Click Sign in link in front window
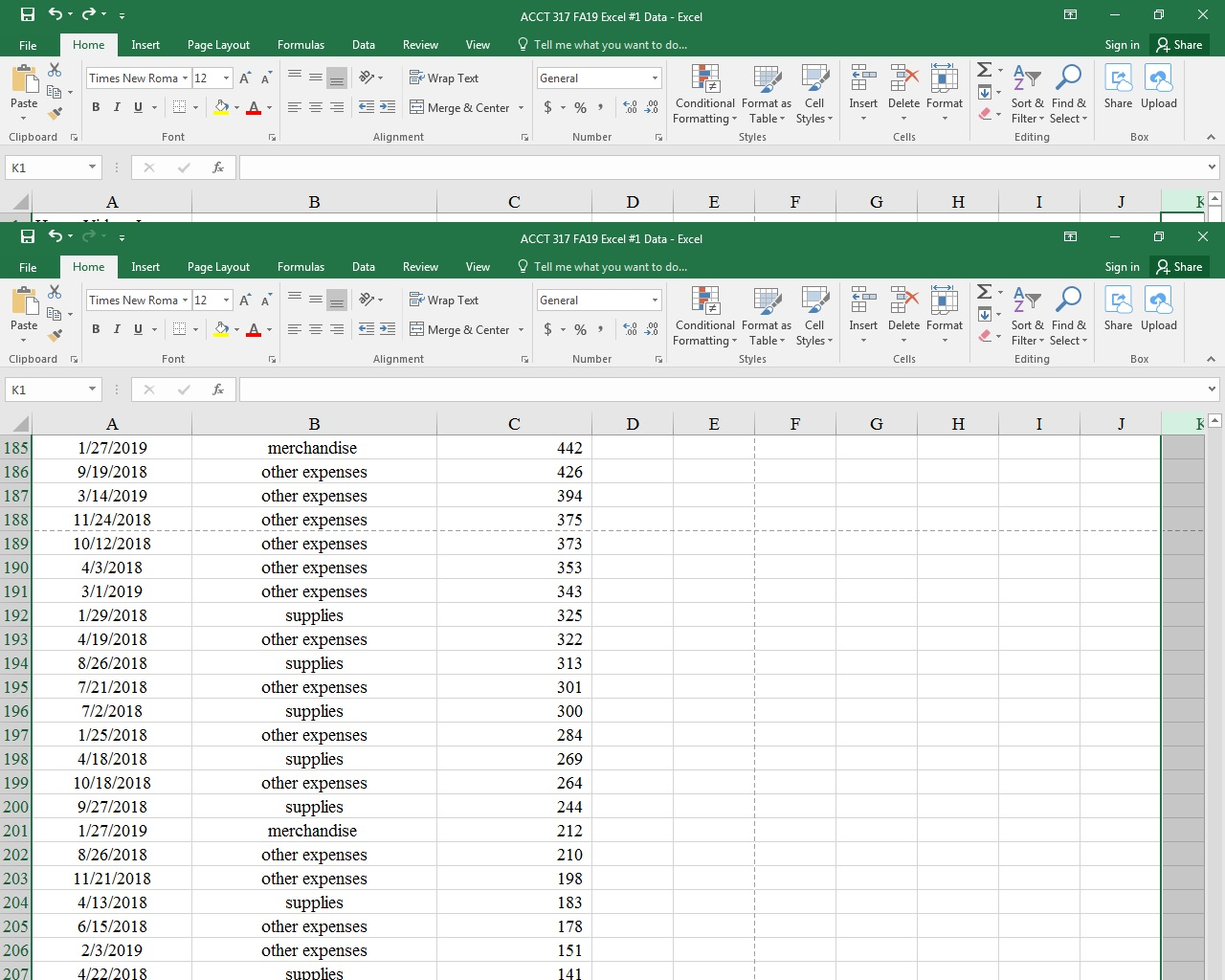This screenshot has width=1225, height=980. 1122,267
